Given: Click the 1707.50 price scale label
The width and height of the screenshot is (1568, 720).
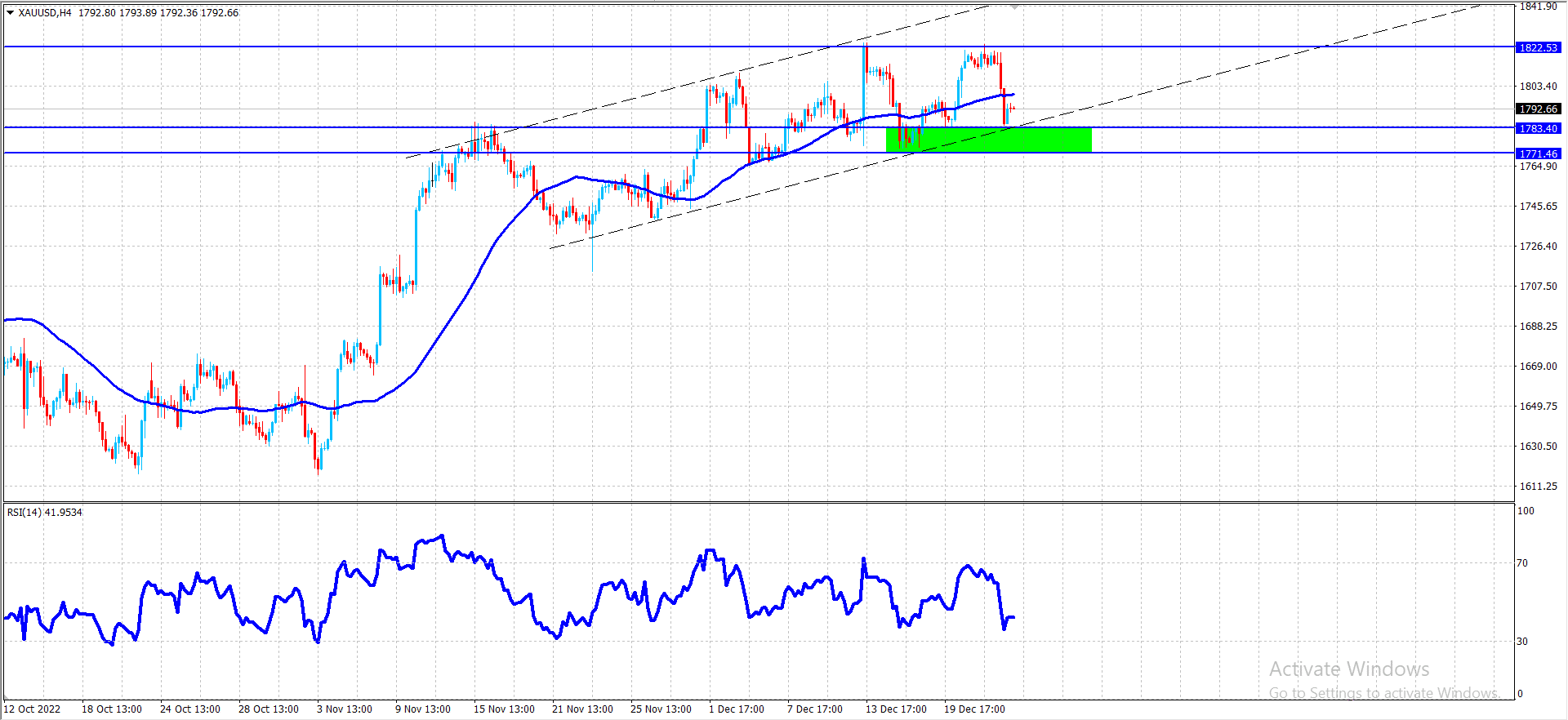Looking at the screenshot, I should point(1538,286).
